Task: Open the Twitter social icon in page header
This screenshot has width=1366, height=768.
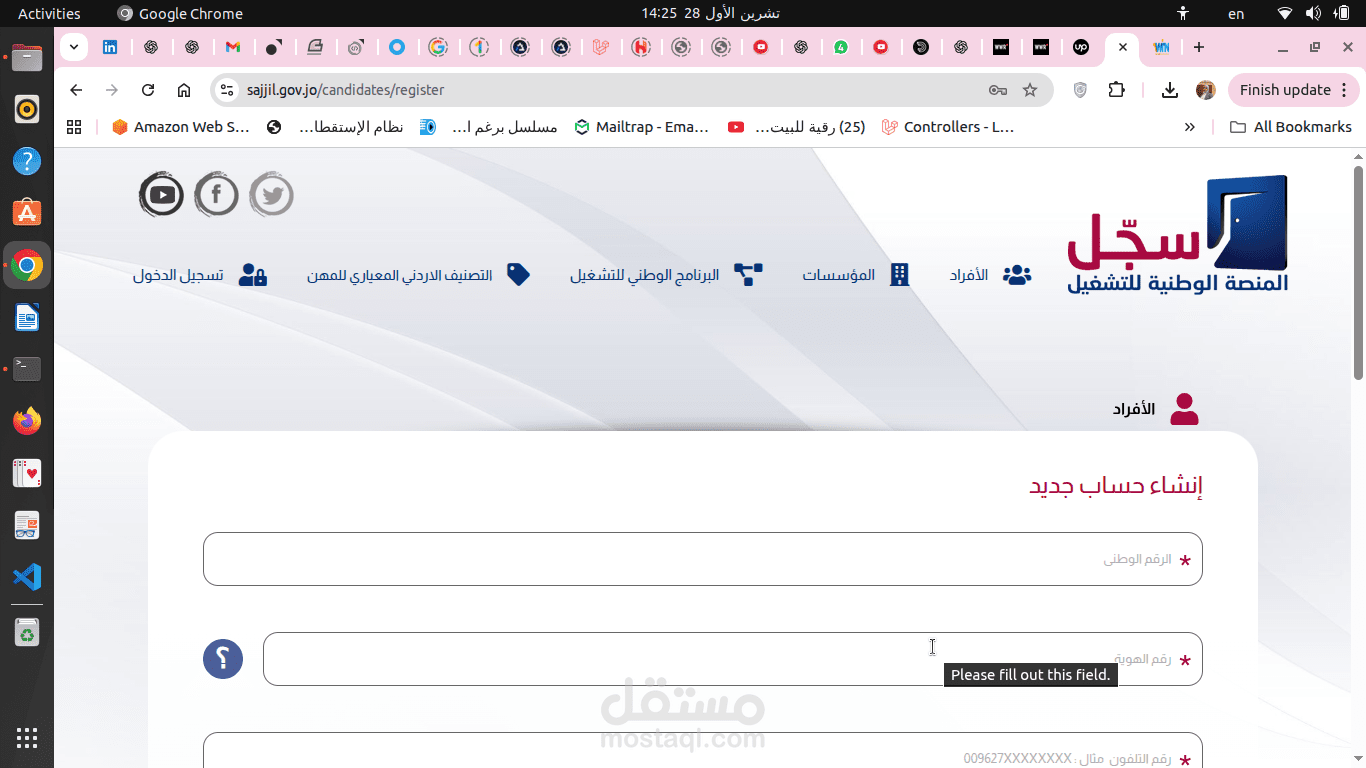Action: (271, 195)
